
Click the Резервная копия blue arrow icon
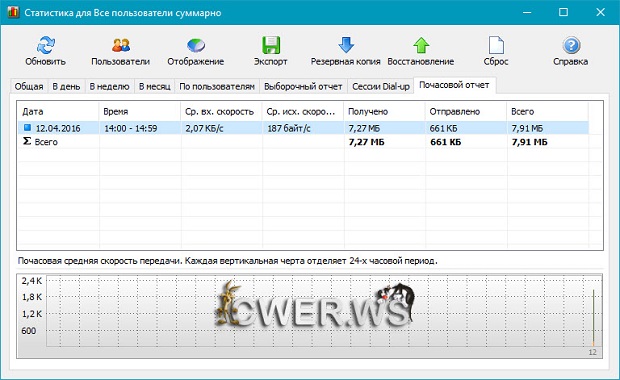point(346,45)
